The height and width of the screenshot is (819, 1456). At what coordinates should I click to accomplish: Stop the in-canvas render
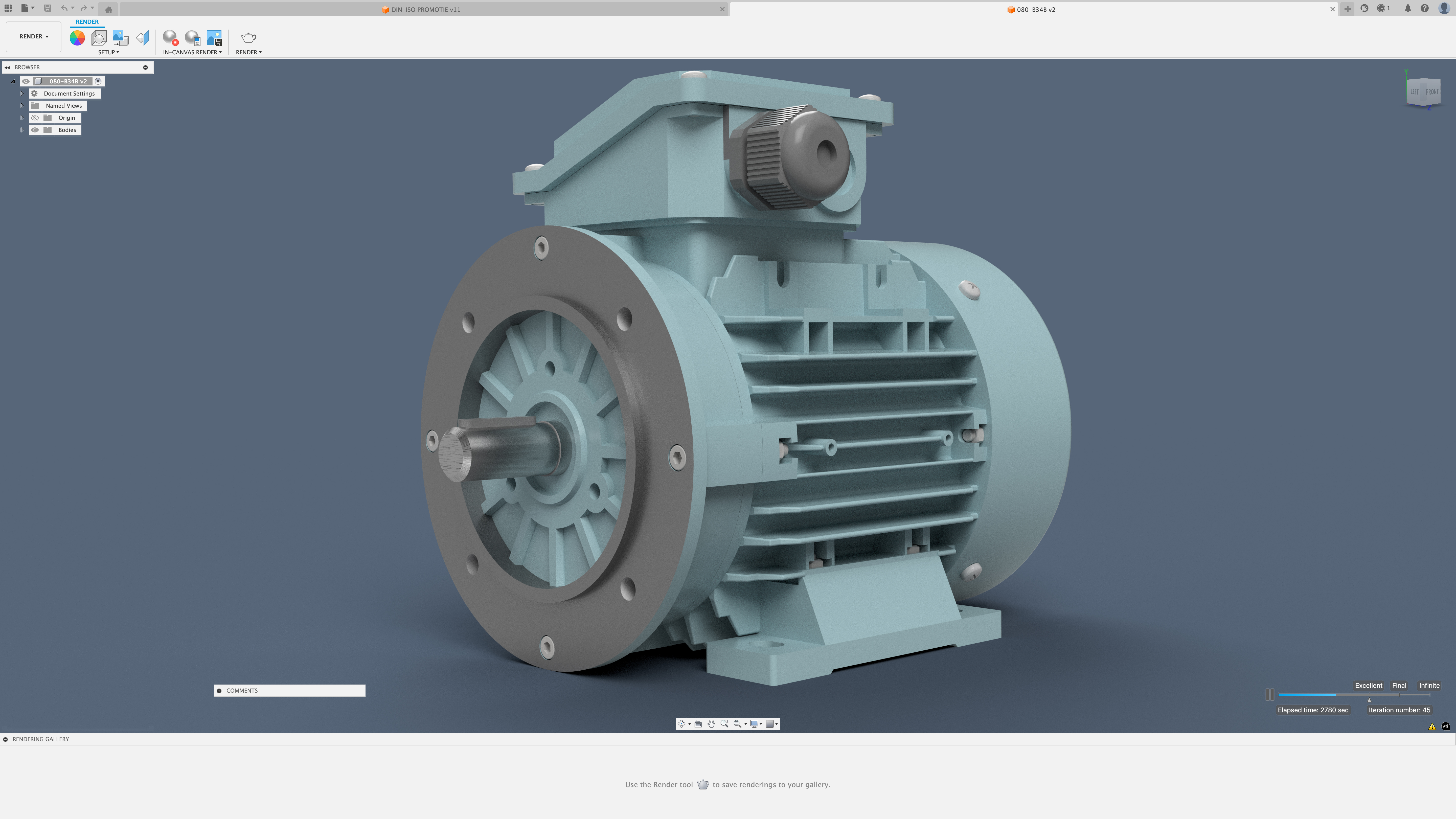(170, 38)
